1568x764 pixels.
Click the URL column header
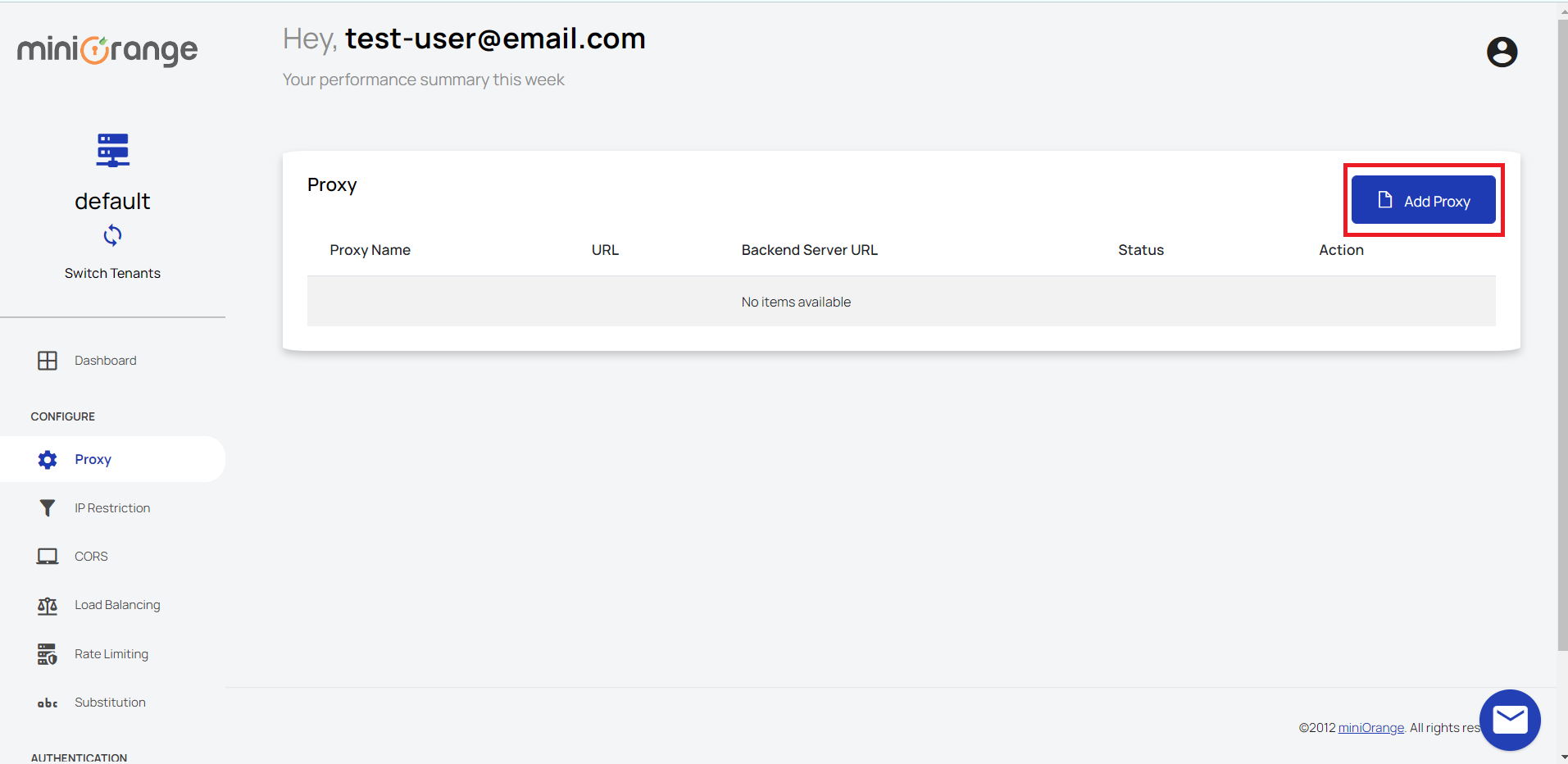click(606, 250)
